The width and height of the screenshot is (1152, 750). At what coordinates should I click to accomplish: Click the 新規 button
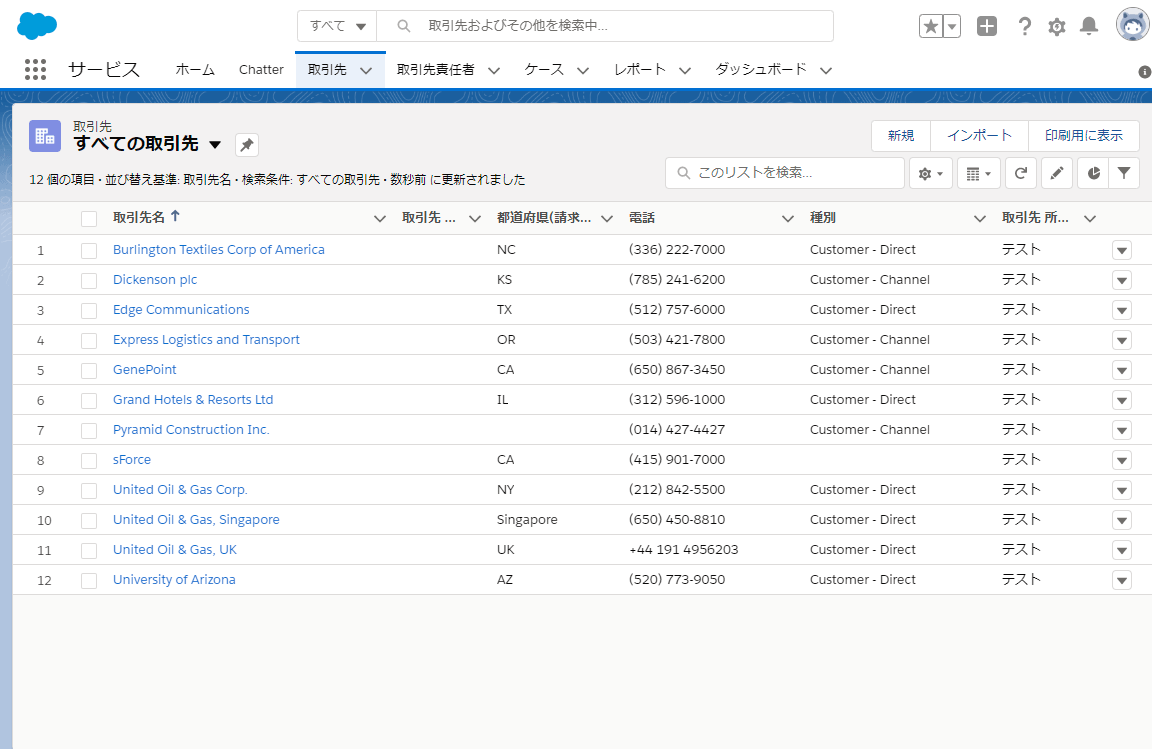(x=900, y=136)
